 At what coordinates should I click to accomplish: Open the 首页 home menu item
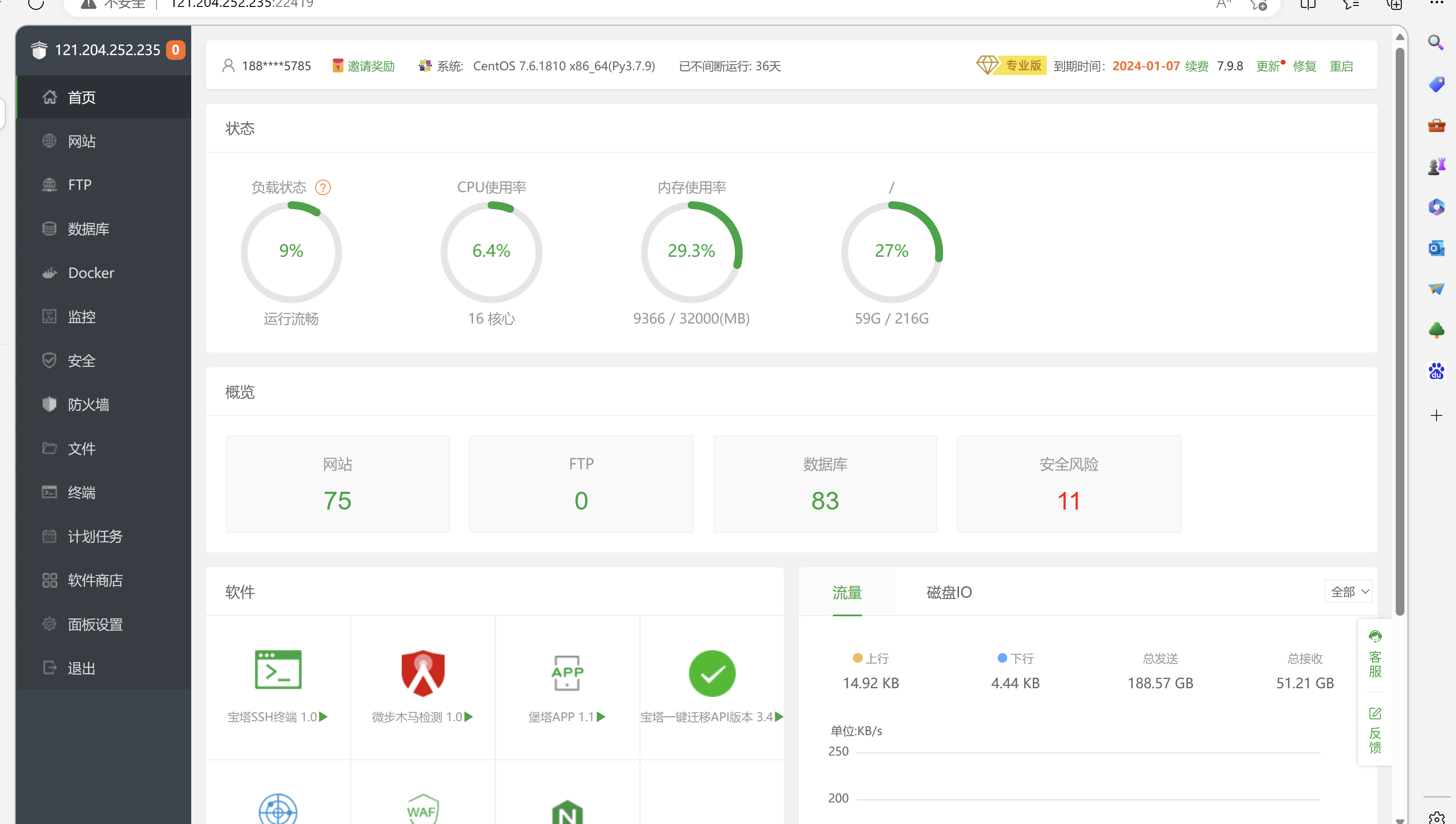tap(104, 97)
